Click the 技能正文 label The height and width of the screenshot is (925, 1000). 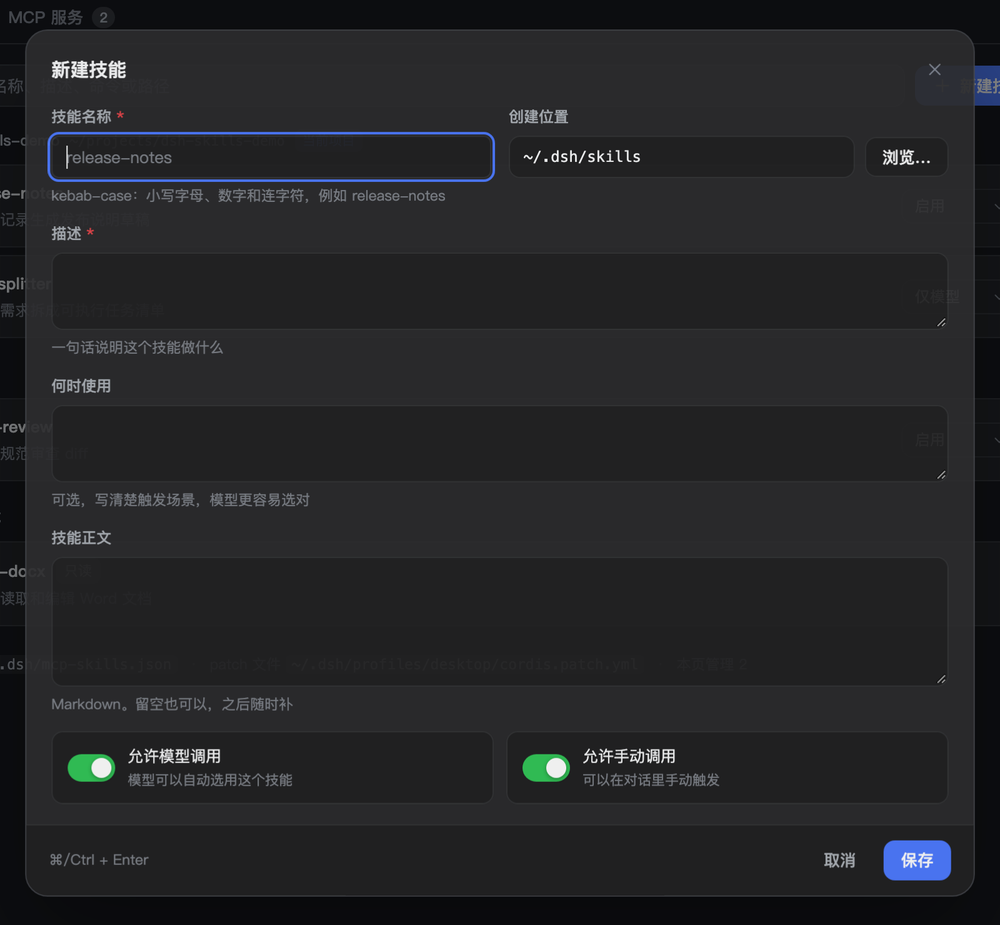(81, 538)
